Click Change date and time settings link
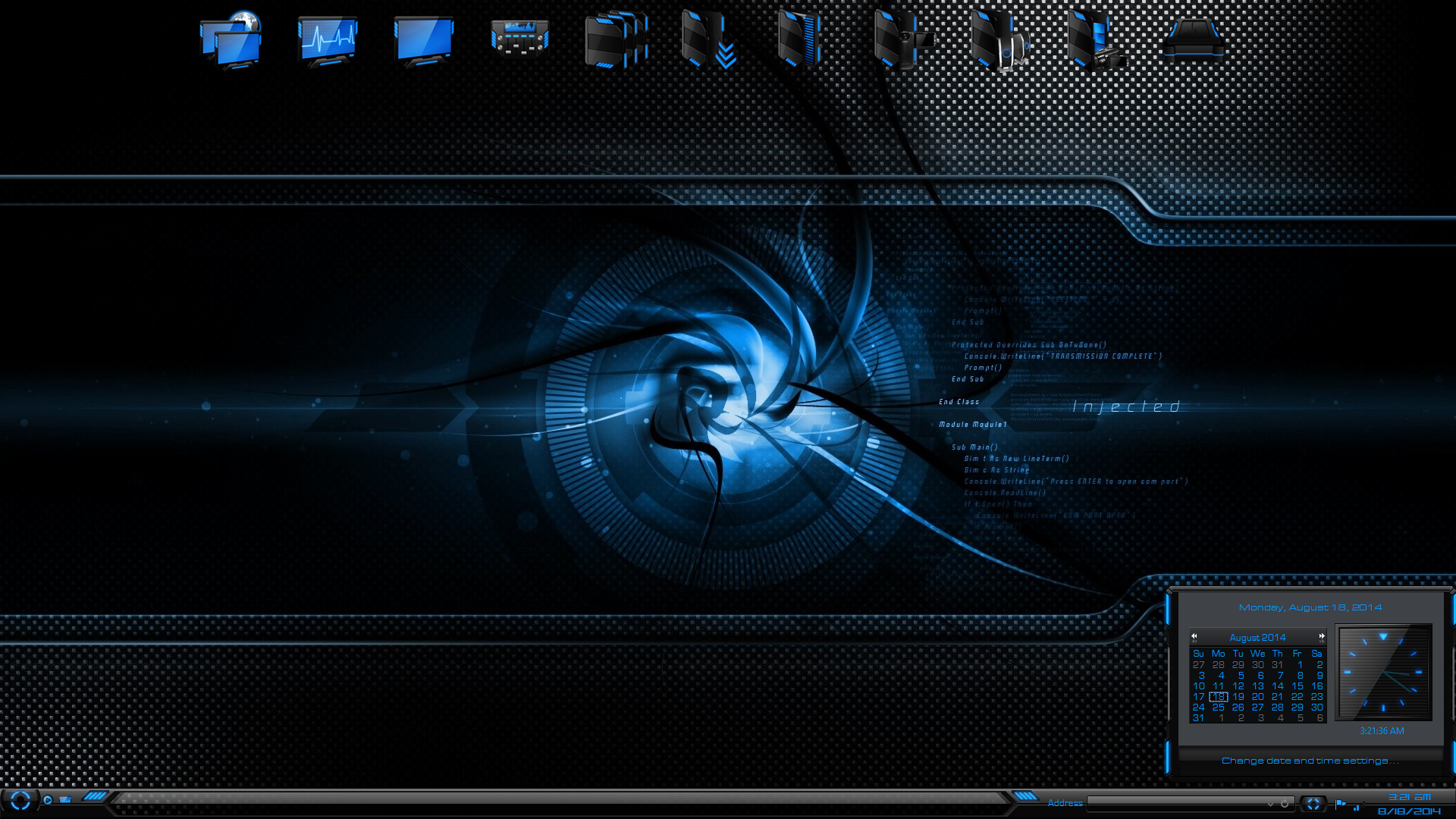The image size is (1456, 819). [x=1310, y=761]
